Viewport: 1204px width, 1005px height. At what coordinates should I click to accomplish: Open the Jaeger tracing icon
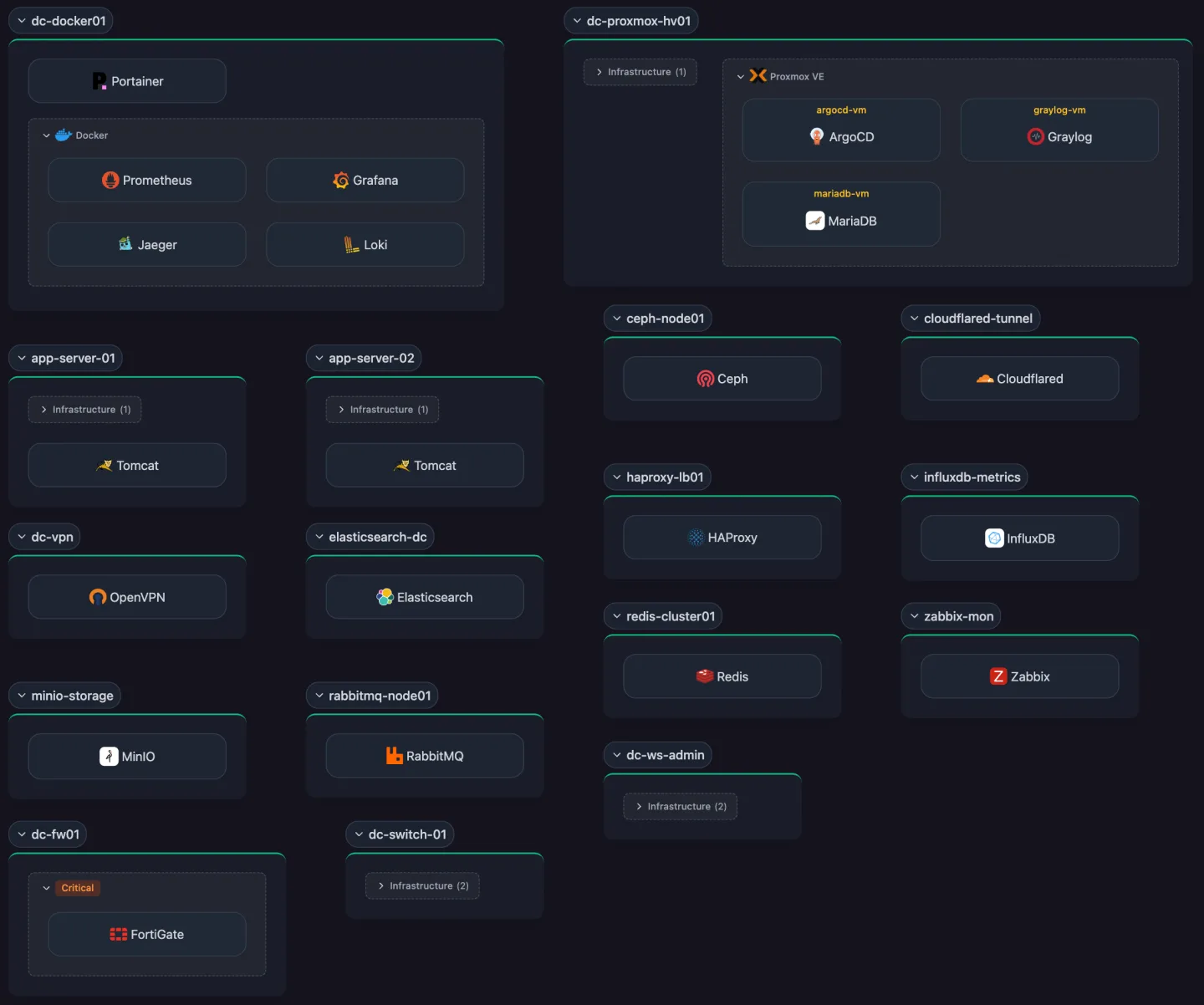click(125, 244)
